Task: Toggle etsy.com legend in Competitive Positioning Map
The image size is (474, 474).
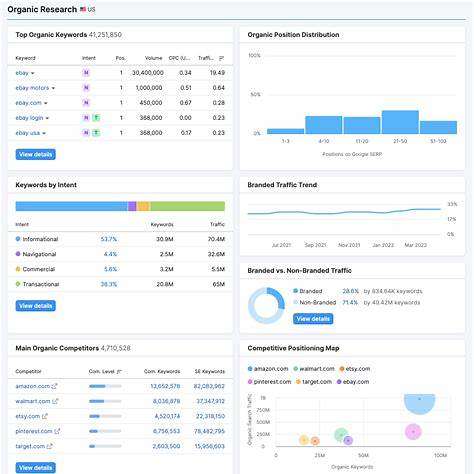Action: [x=355, y=369]
